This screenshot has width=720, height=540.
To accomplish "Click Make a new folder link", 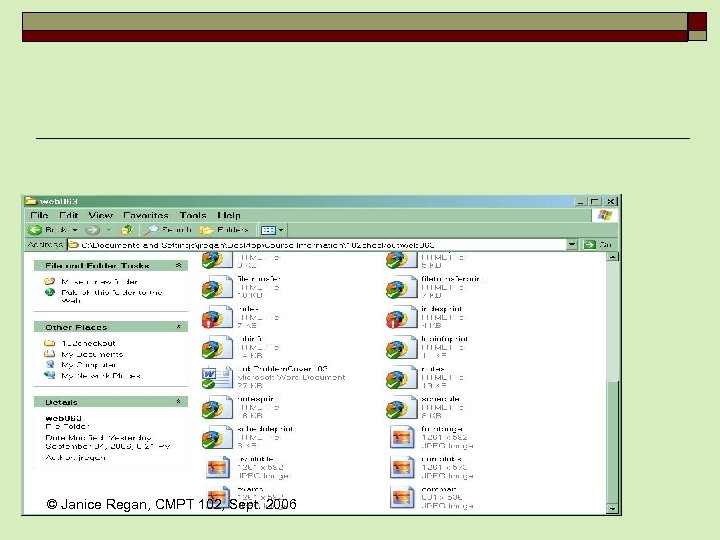I will click(x=99, y=281).
